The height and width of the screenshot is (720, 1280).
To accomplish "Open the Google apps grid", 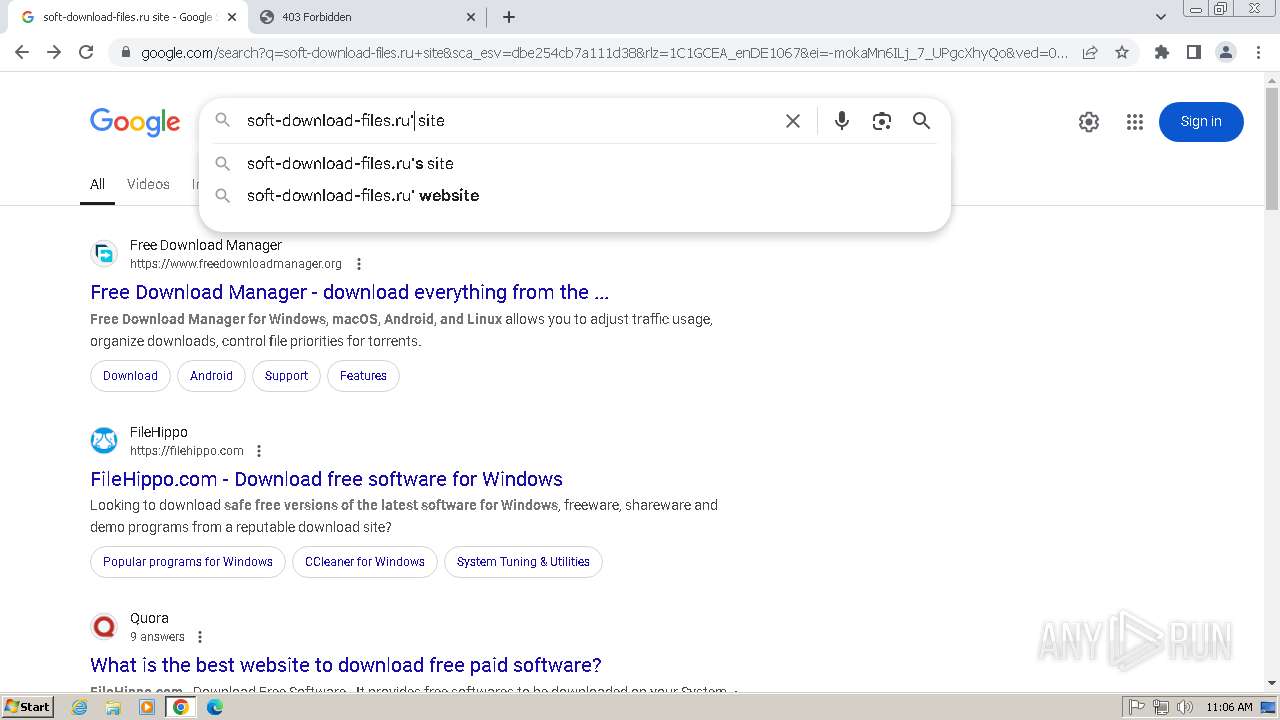I will [x=1134, y=122].
